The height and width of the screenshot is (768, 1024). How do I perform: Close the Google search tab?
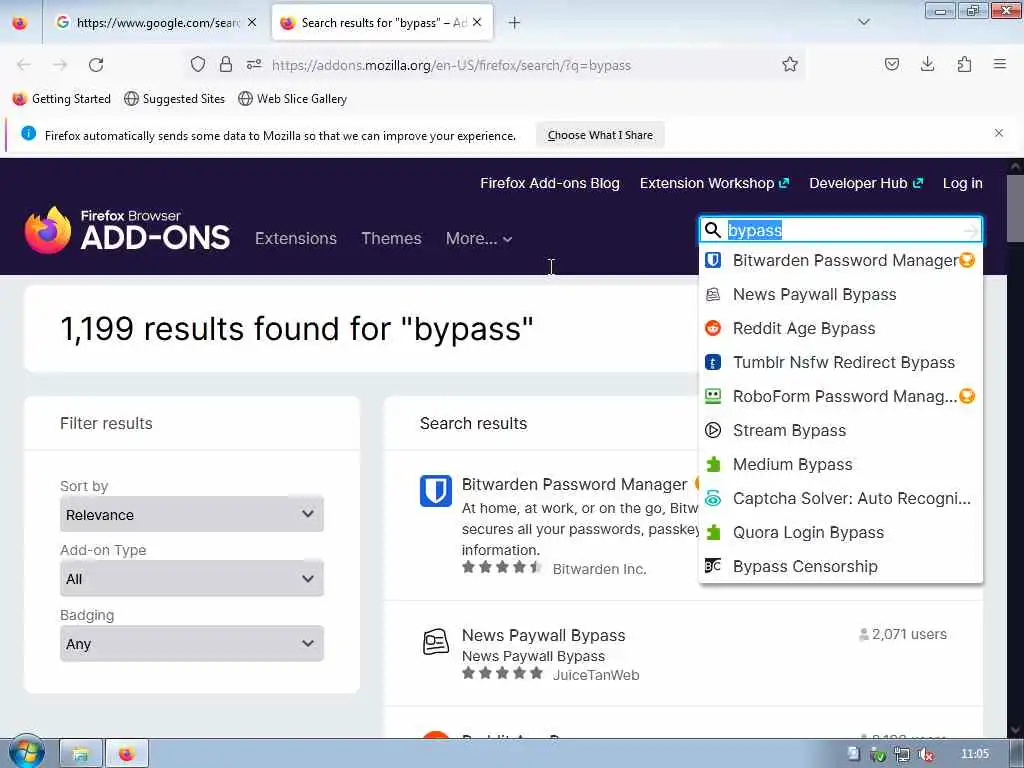coord(252,23)
